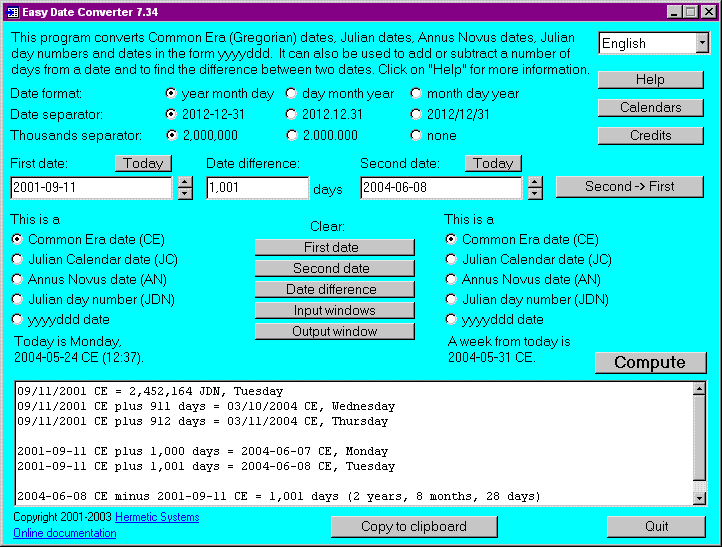The height and width of the screenshot is (547, 722).
Task: Open the Online documentation link
Action: click(64, 533)
